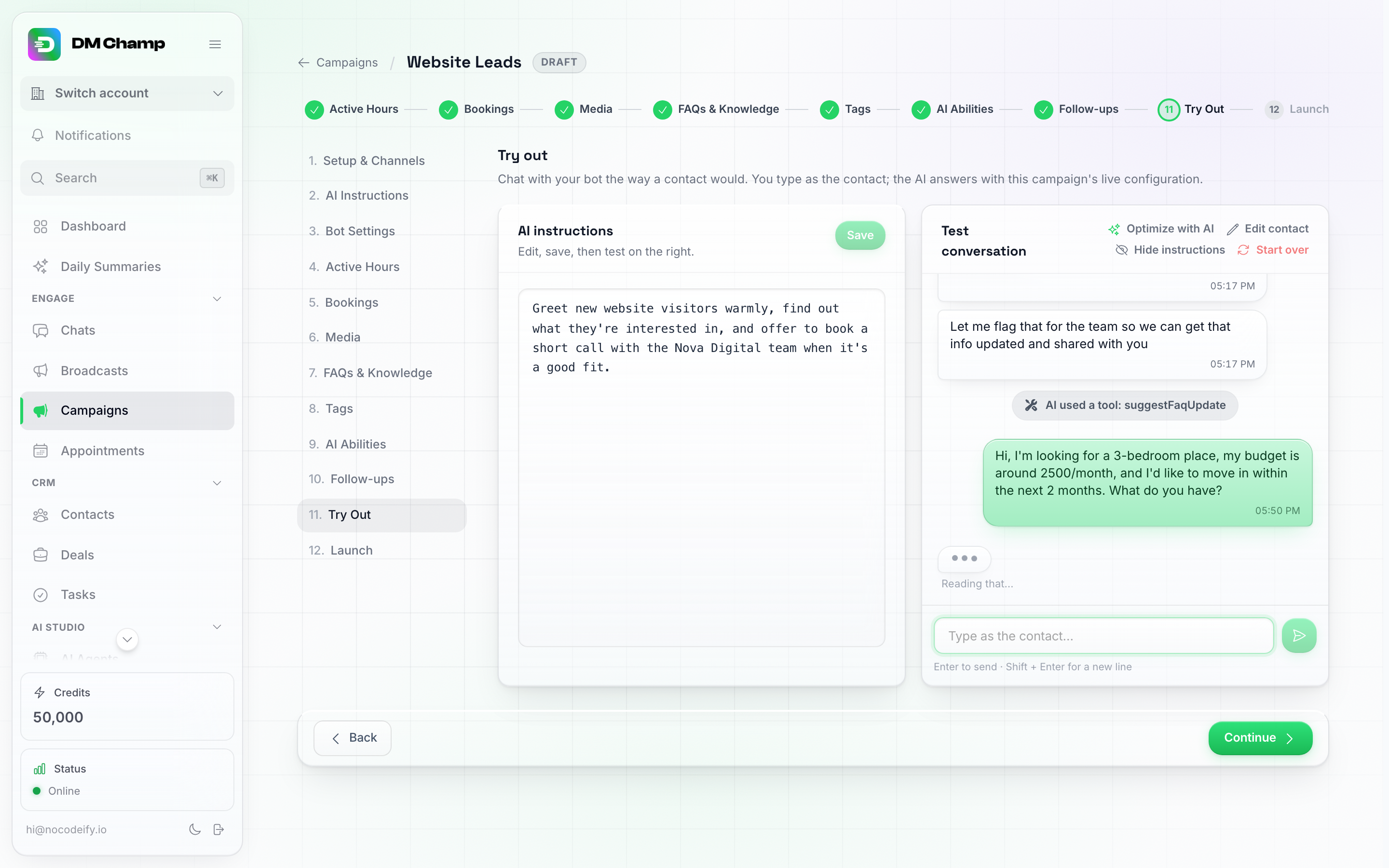Image resolution: width=1389 pixels, height=868 pixels.
Task: Click the Continue button
Action: (1260, 738)
